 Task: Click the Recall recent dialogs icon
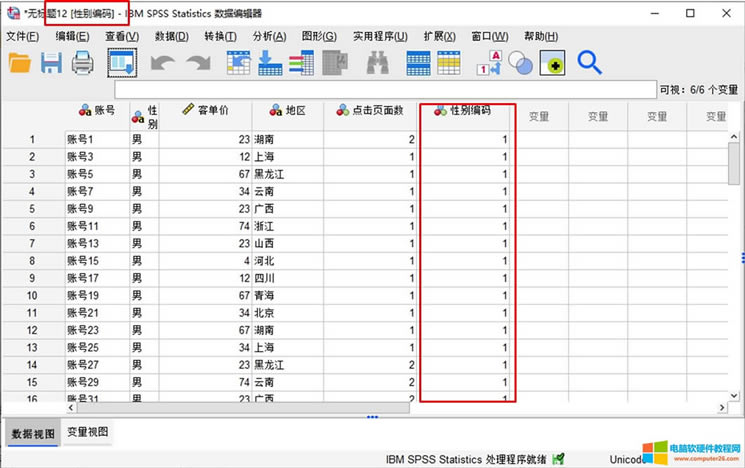pyautogui.click(x=121, y=63)
